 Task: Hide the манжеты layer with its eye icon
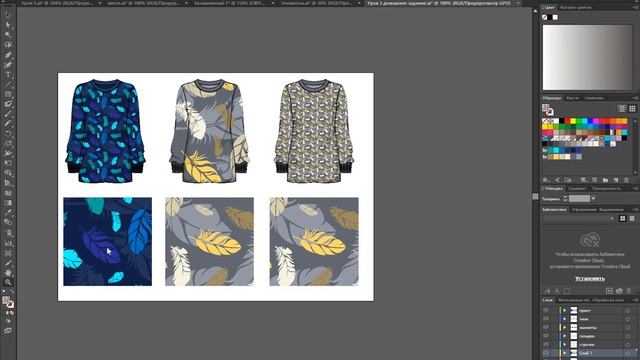tap(546, 328)
